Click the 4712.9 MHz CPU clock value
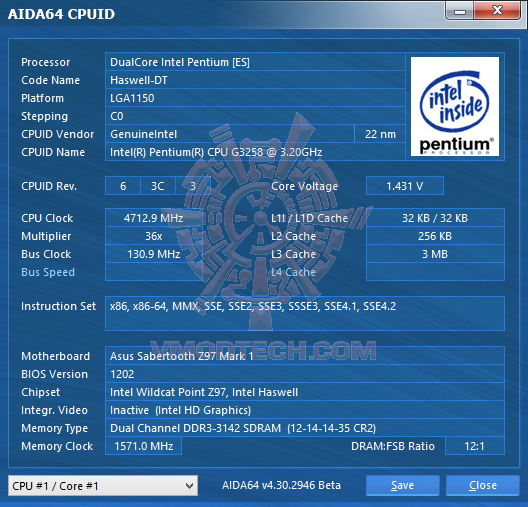Image resolution: width=528 pixels, height=507 pixels. point(154,218)
